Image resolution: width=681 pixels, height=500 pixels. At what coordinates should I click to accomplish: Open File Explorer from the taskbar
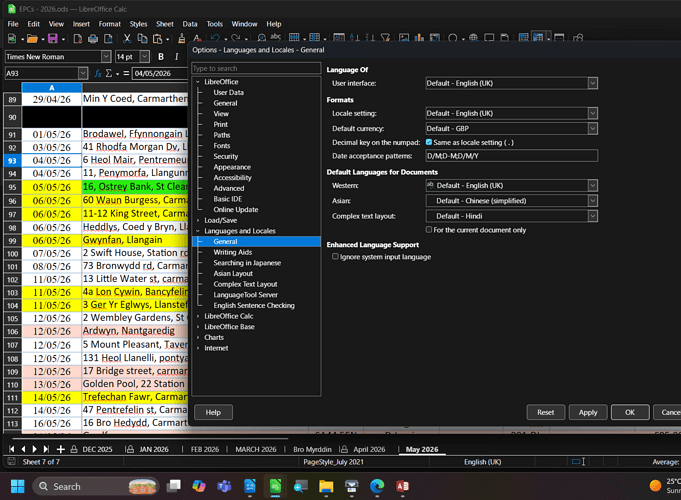tap(326, 486)
